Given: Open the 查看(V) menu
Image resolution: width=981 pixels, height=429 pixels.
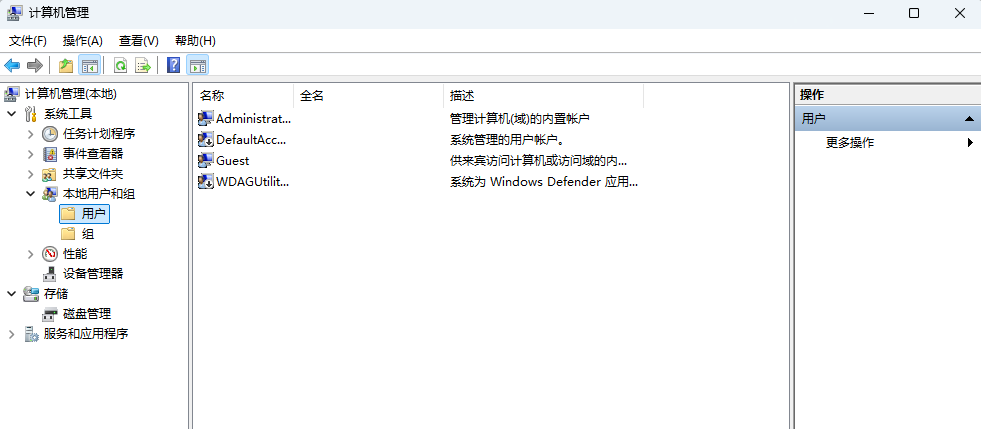Looking at the screenshot, I should 139,41.
